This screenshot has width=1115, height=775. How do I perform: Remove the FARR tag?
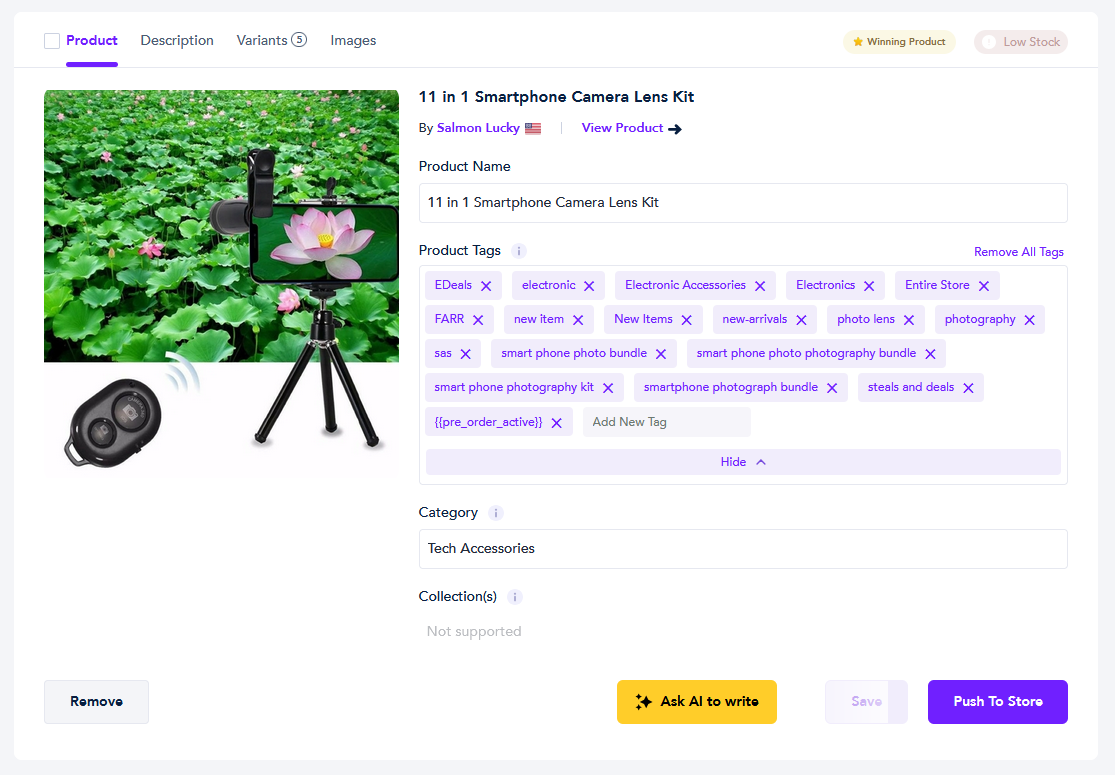pyautogui.click(x=478, y=320)
